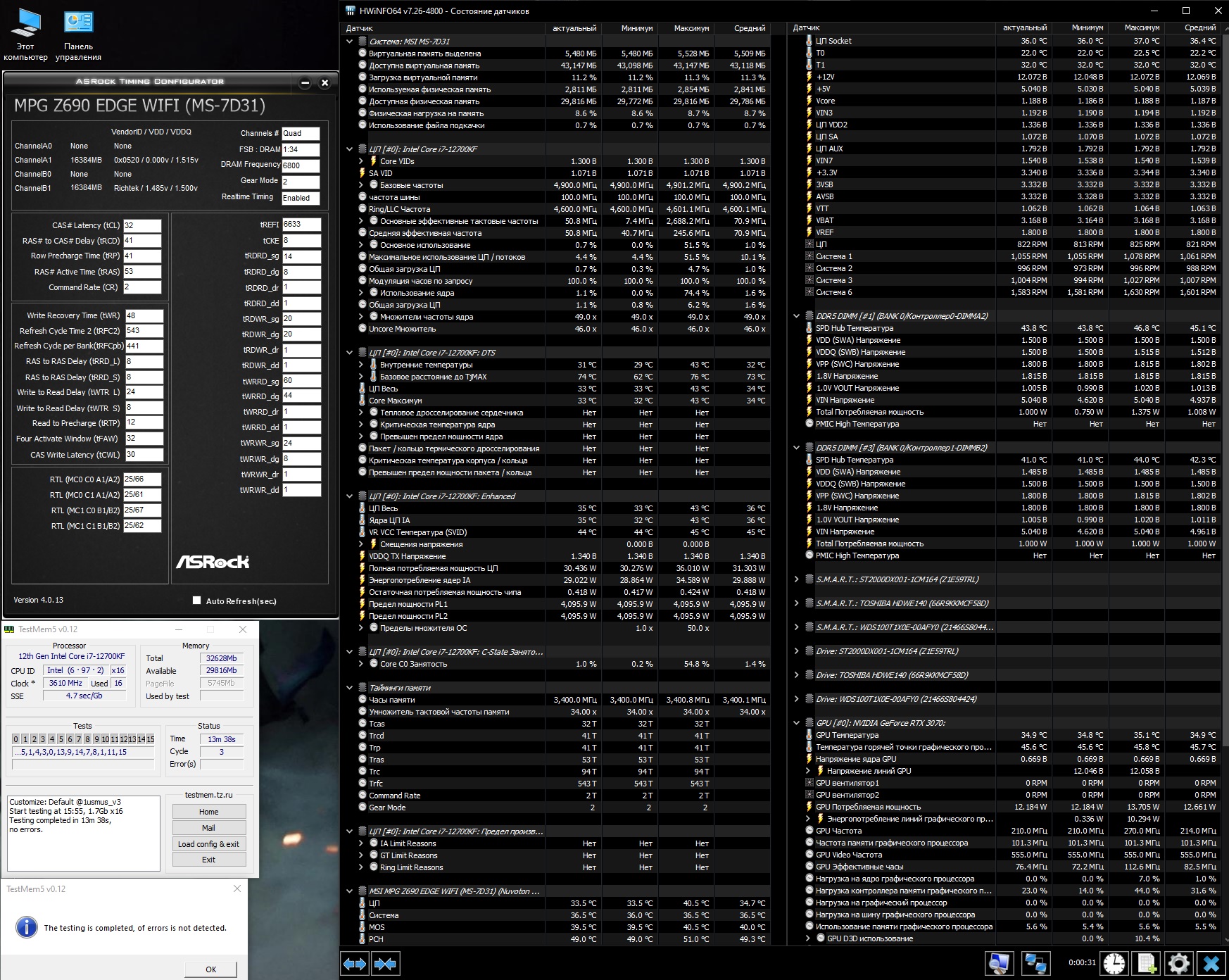Expand the 'Core C0 Занятость' row

[361, 664]
